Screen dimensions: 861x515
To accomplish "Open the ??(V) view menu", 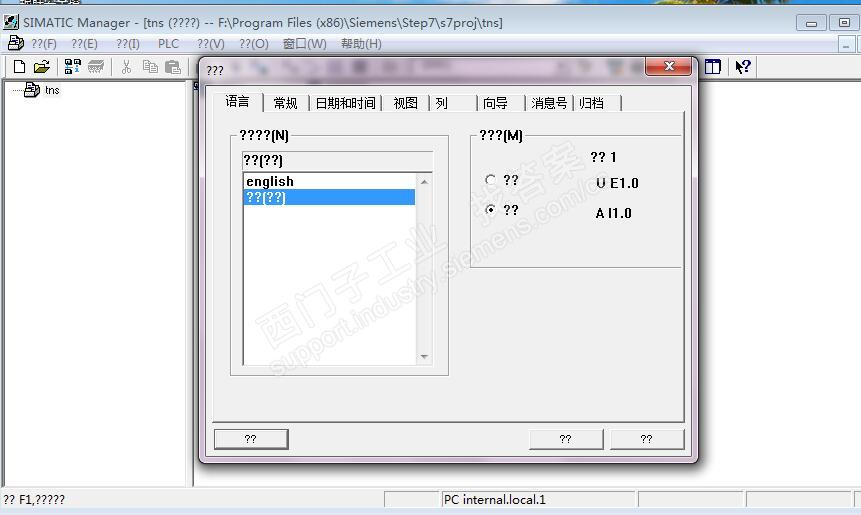I will 210,43.
